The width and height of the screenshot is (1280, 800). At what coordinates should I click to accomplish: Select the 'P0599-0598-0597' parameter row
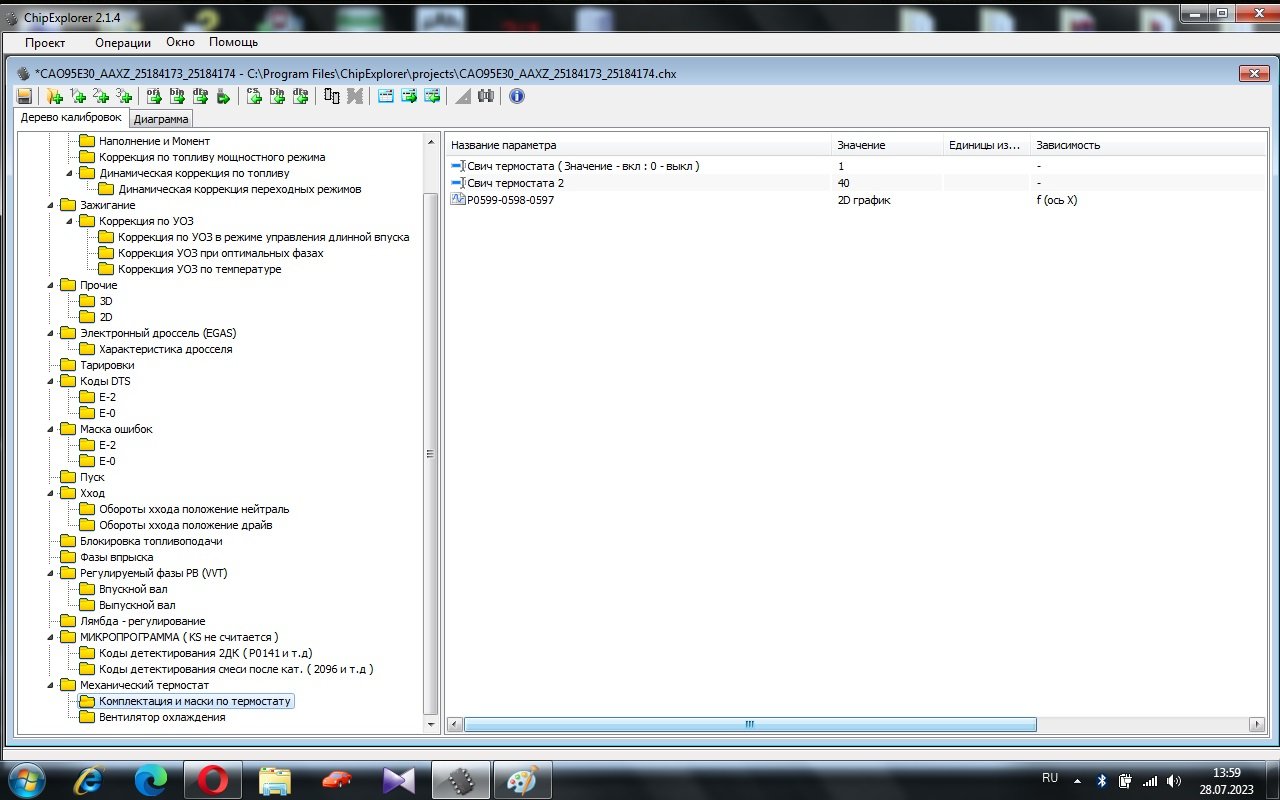point(510,200)
